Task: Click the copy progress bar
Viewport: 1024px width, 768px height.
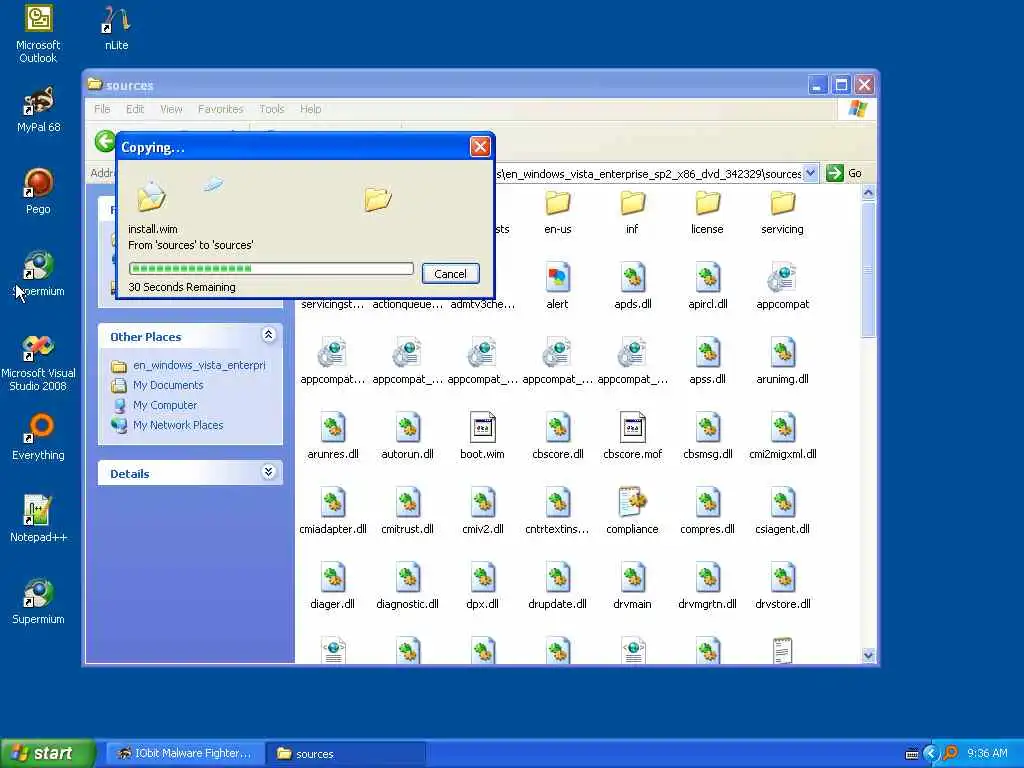Action: (x=271, y=268)
